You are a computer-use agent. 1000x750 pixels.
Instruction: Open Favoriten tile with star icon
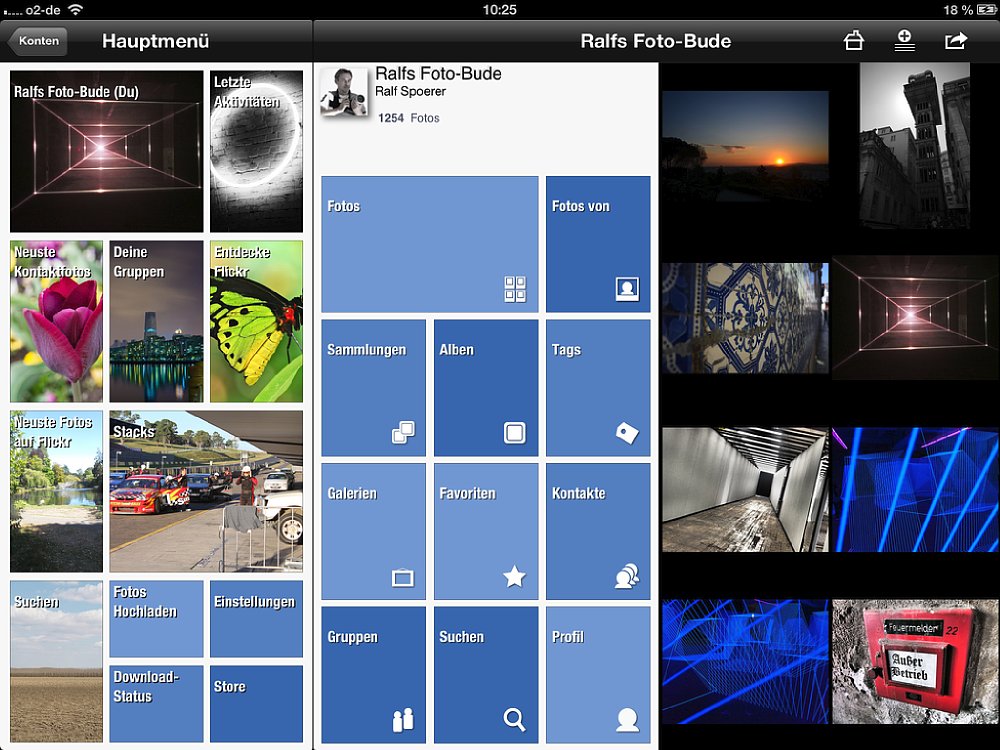[486, 531]
